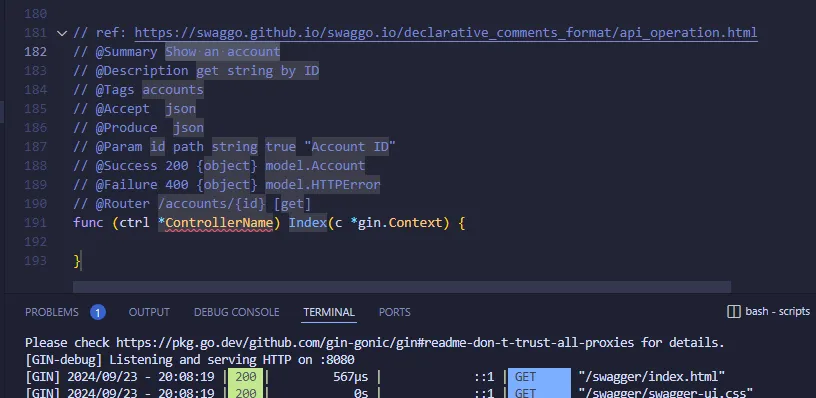Click line number 182 in the gutter

(x=35, y=52)
